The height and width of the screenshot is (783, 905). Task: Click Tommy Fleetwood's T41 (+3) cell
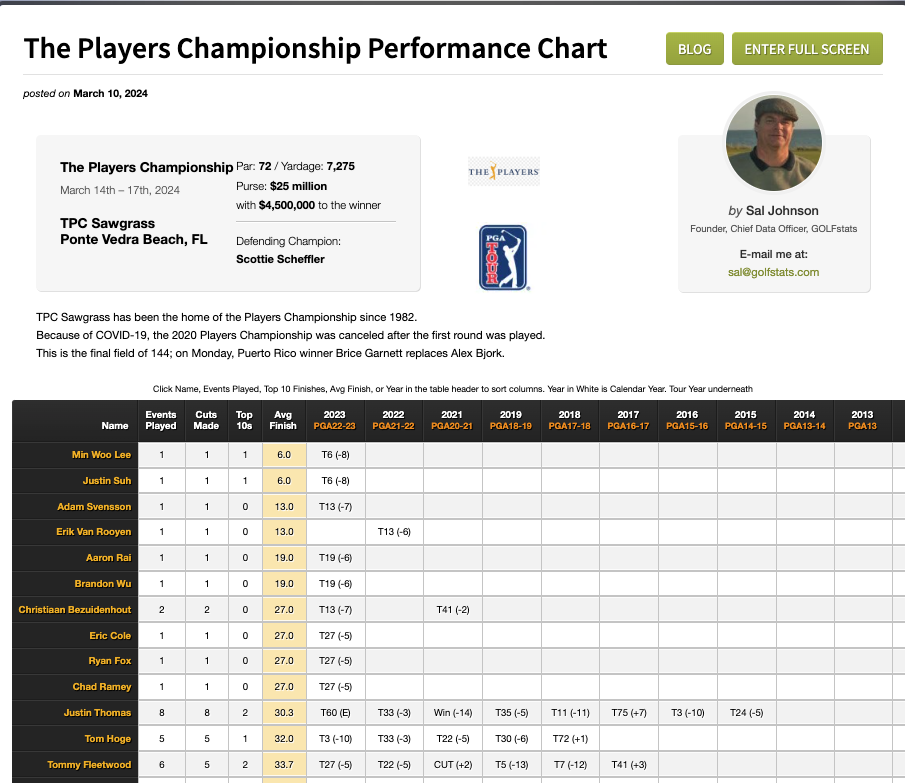[629, 765]
